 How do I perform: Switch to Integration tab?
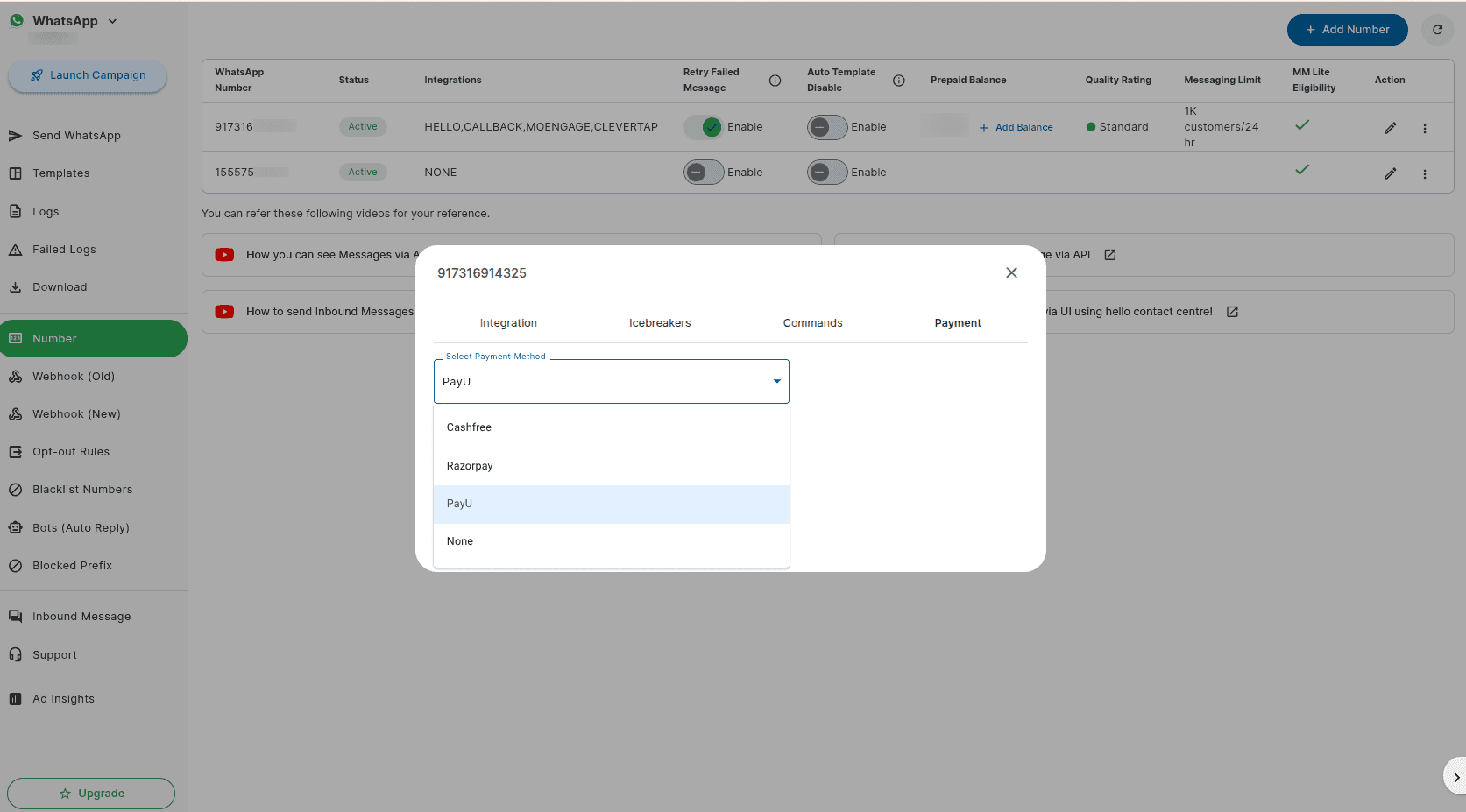[x=508, y=323]
